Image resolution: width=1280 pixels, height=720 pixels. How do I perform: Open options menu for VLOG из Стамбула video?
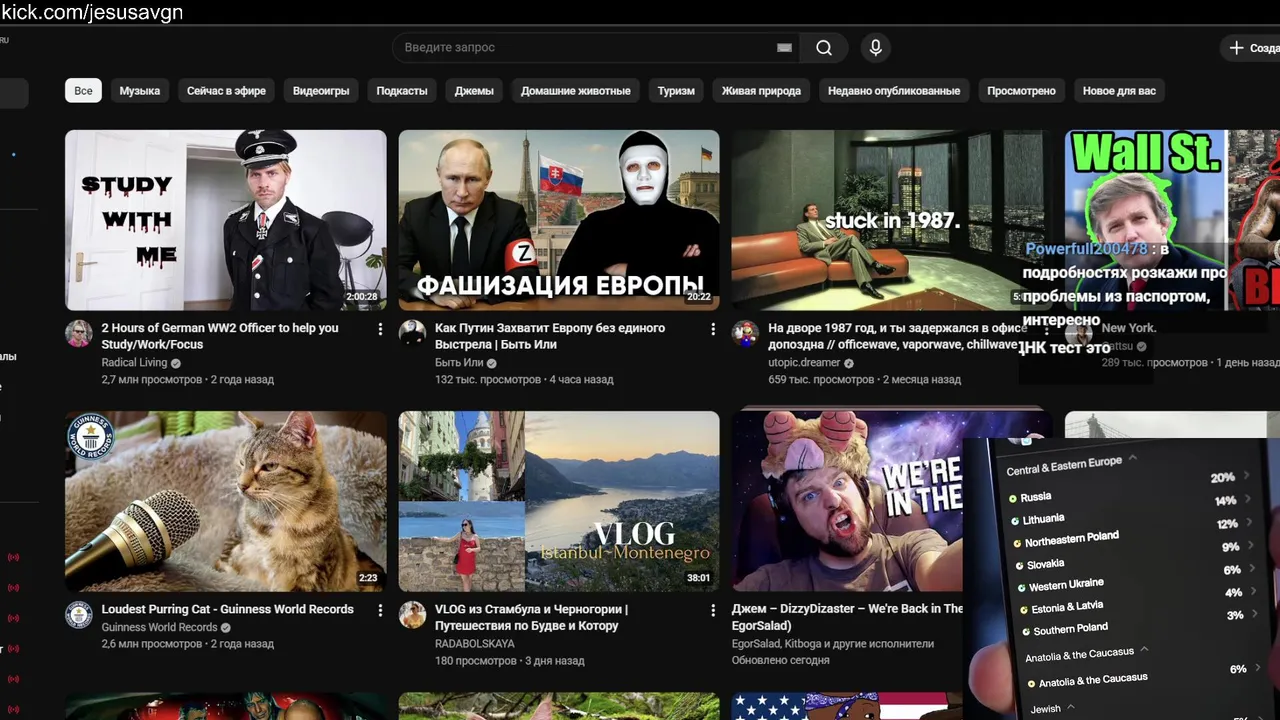point(713,610)
